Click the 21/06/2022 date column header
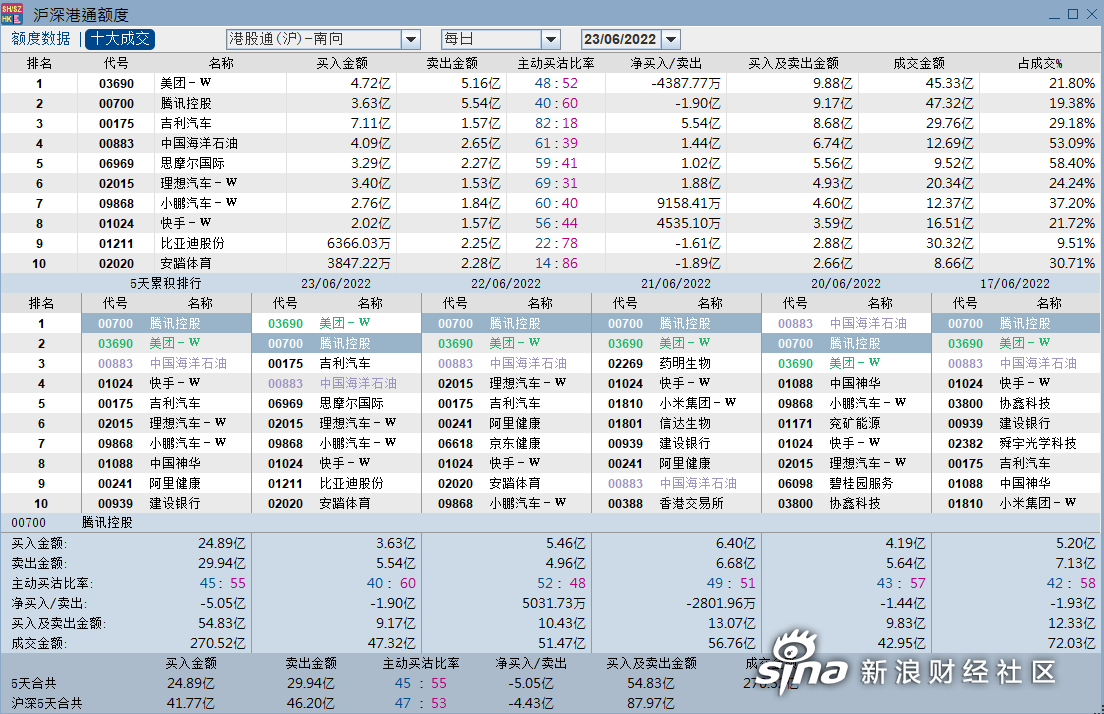The width and height of the screenshot is (1104, 714). click(x=676, y=283)
